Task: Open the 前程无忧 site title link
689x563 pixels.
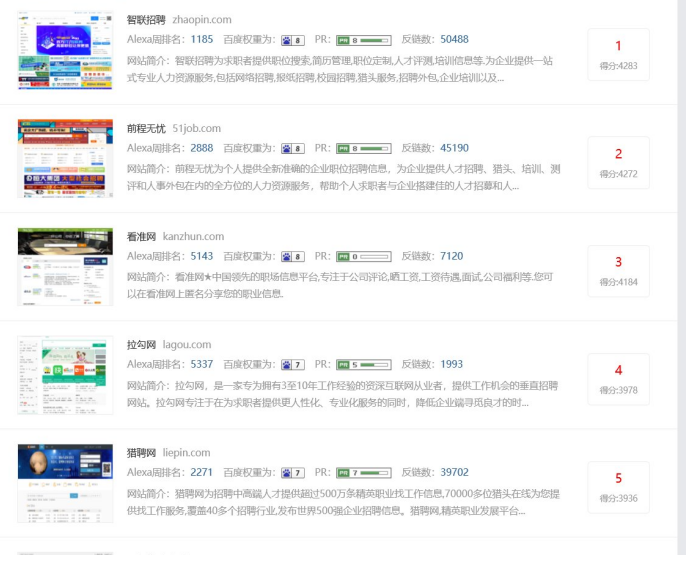Action: 146,128
